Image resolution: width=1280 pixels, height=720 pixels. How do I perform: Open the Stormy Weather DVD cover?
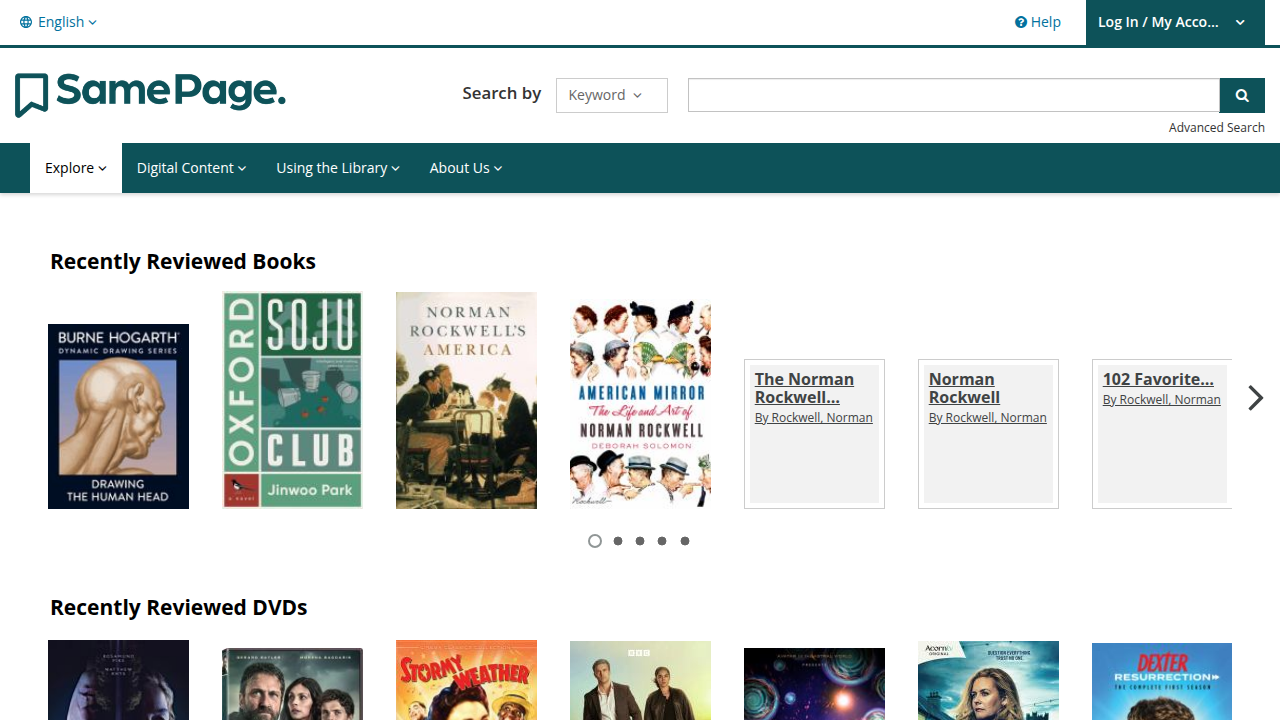[466, 680]
